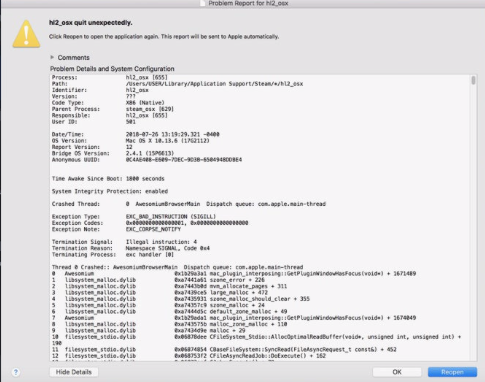Click the 'Anonymous UUID:' line
This screenshot has height=382, width=485.
click(147, 160)
